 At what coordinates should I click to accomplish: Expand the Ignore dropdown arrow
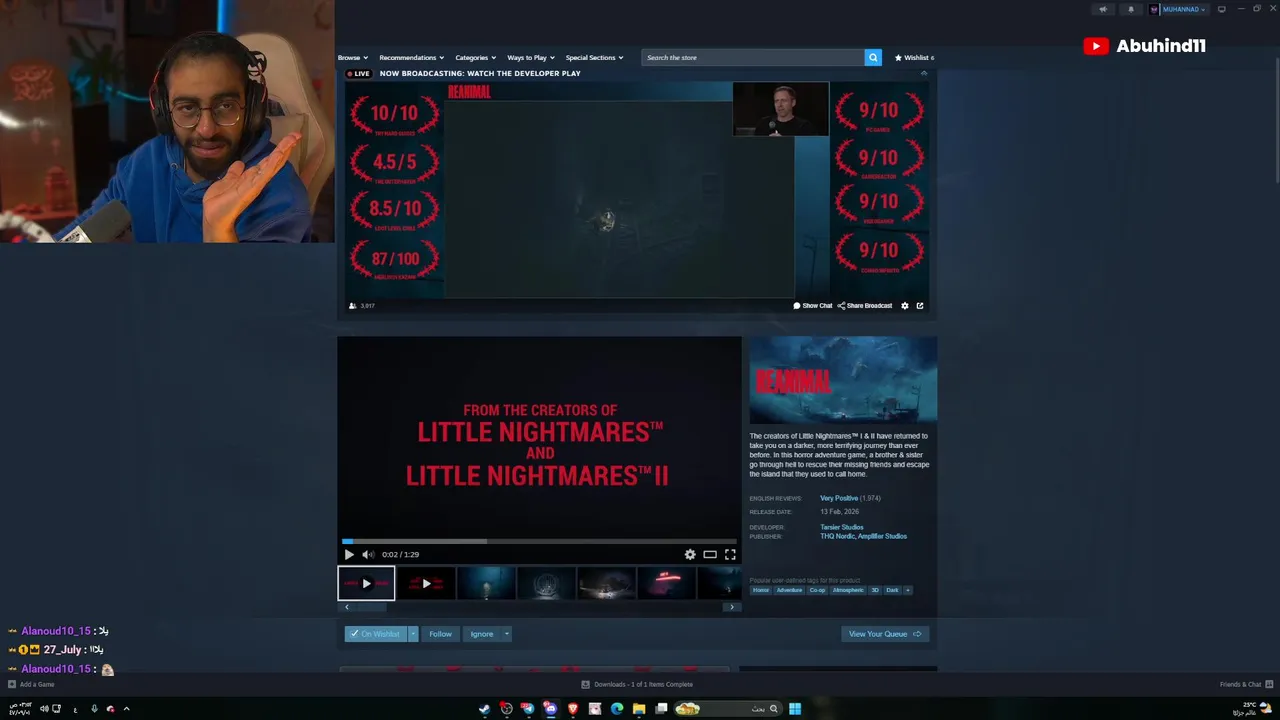coord(506,634)
